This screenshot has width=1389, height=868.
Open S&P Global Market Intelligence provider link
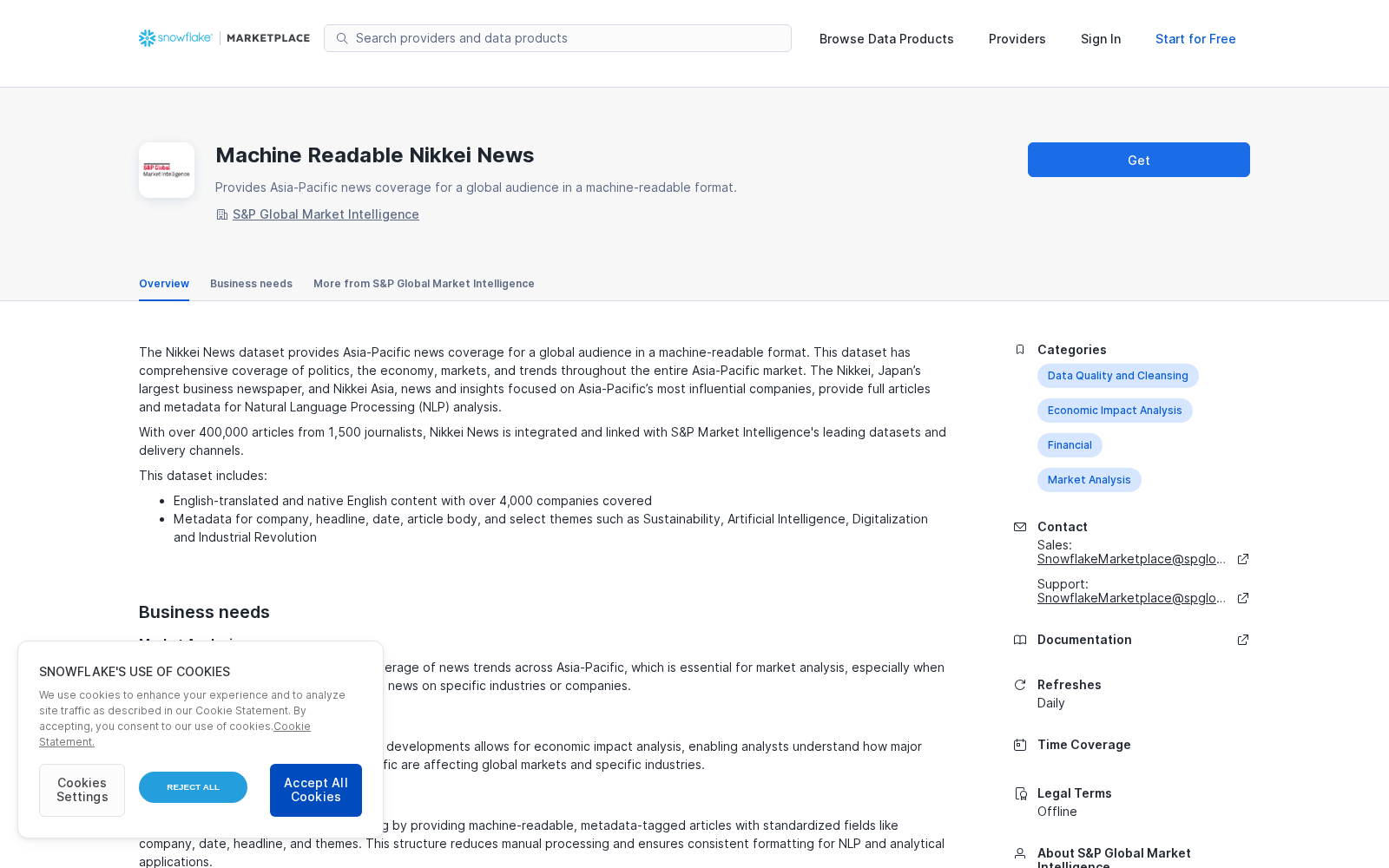326,214
